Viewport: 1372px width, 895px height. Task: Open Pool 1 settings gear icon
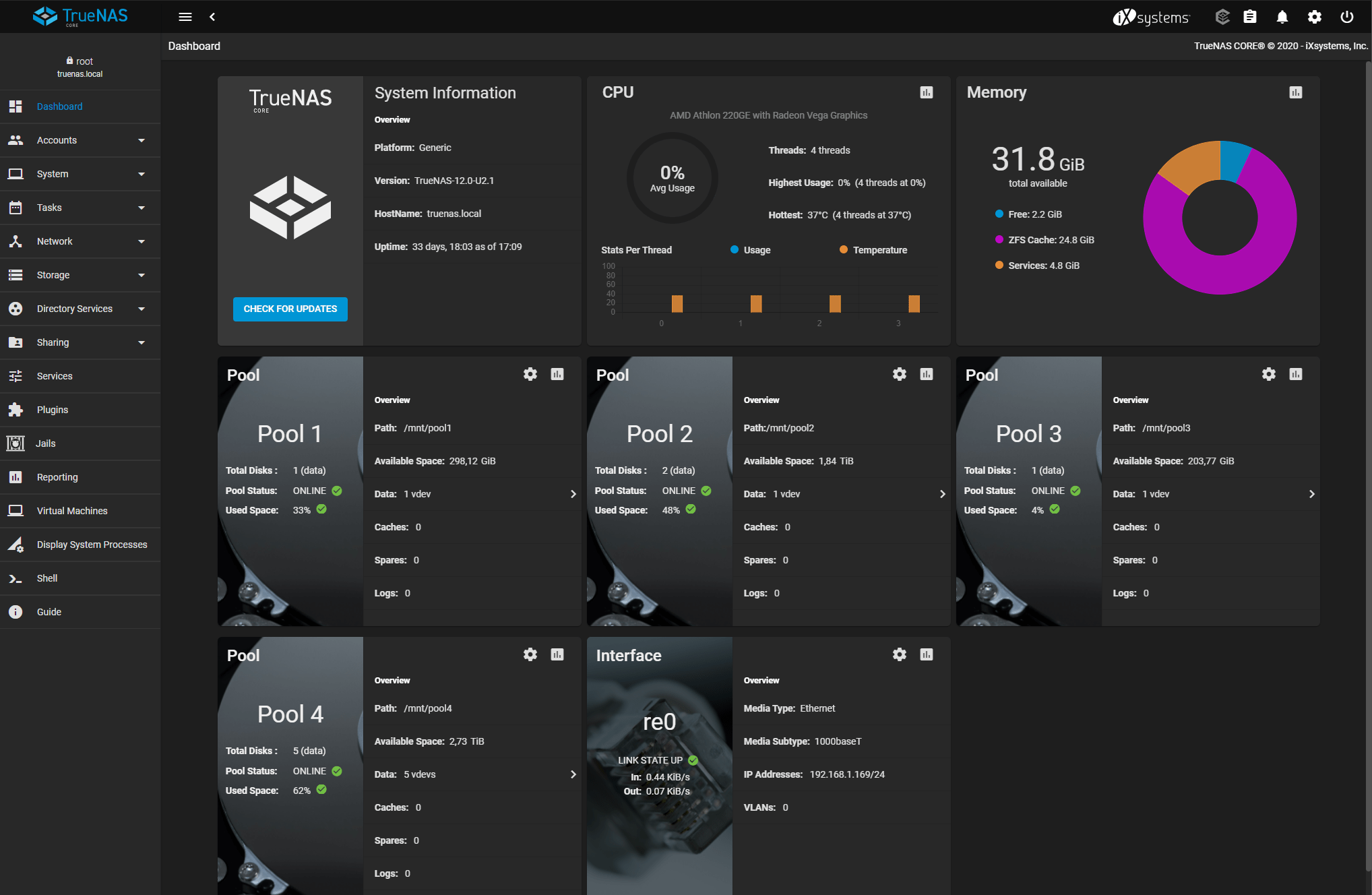click(x=530, y=374)
